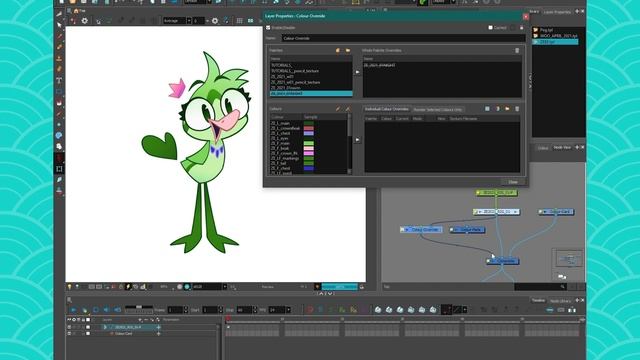Click the pink crown_thi colour sample swatch
Viewport: 640px width, 360px height.
309,153
